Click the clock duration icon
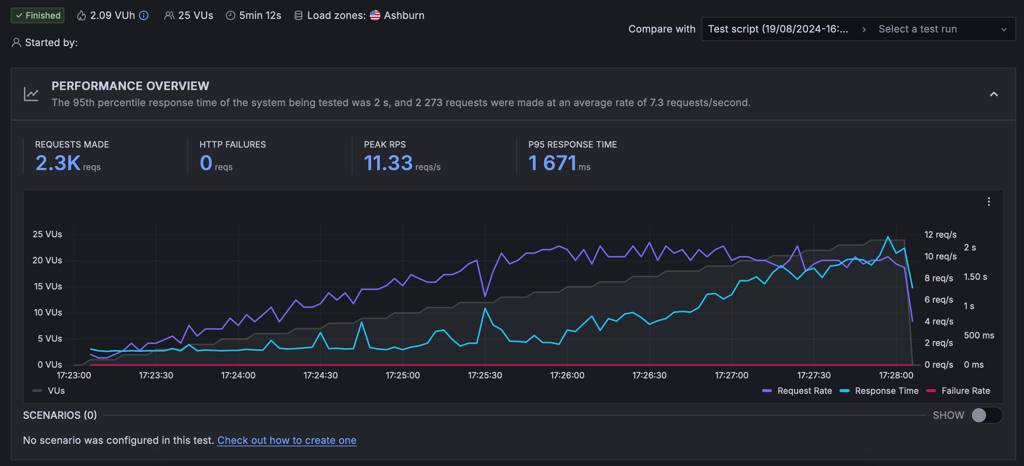 click(x=231, y=15)
